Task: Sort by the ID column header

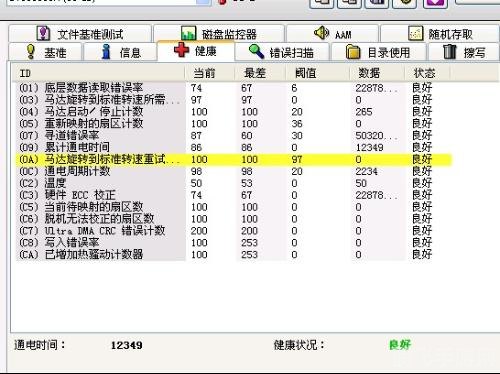Action: pyautogui.click(x=99, y=73)
